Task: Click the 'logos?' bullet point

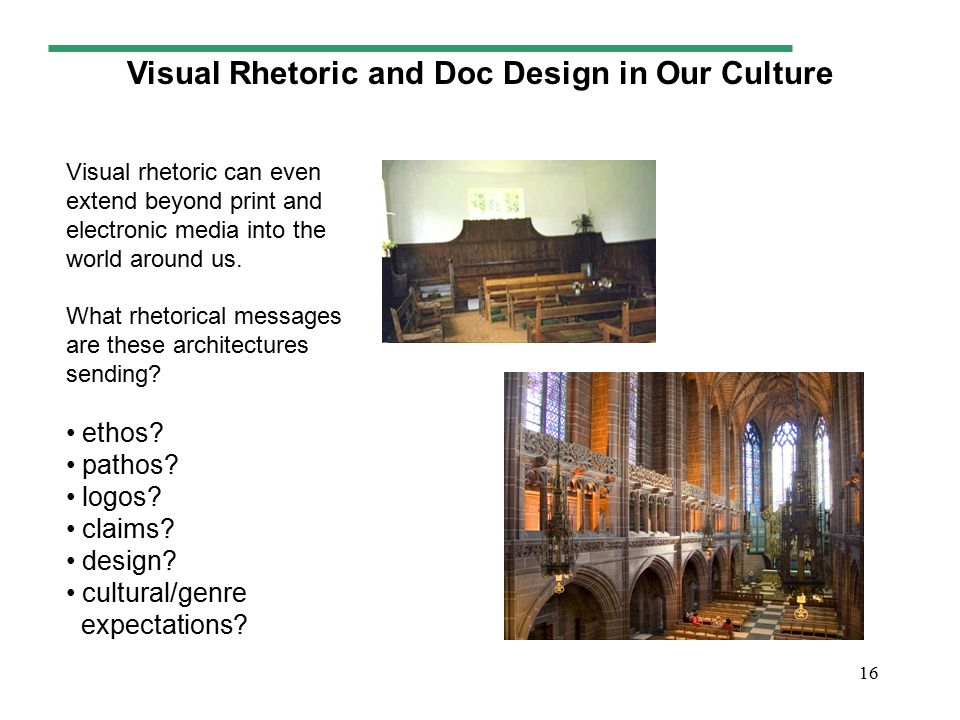Action: click(114, 497)
